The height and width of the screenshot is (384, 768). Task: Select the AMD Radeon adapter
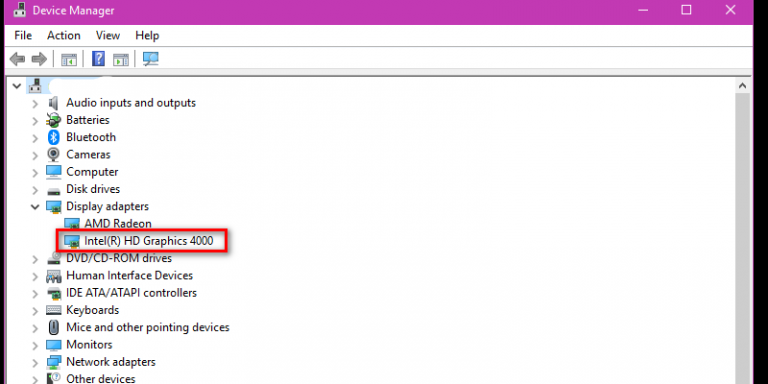118,224
